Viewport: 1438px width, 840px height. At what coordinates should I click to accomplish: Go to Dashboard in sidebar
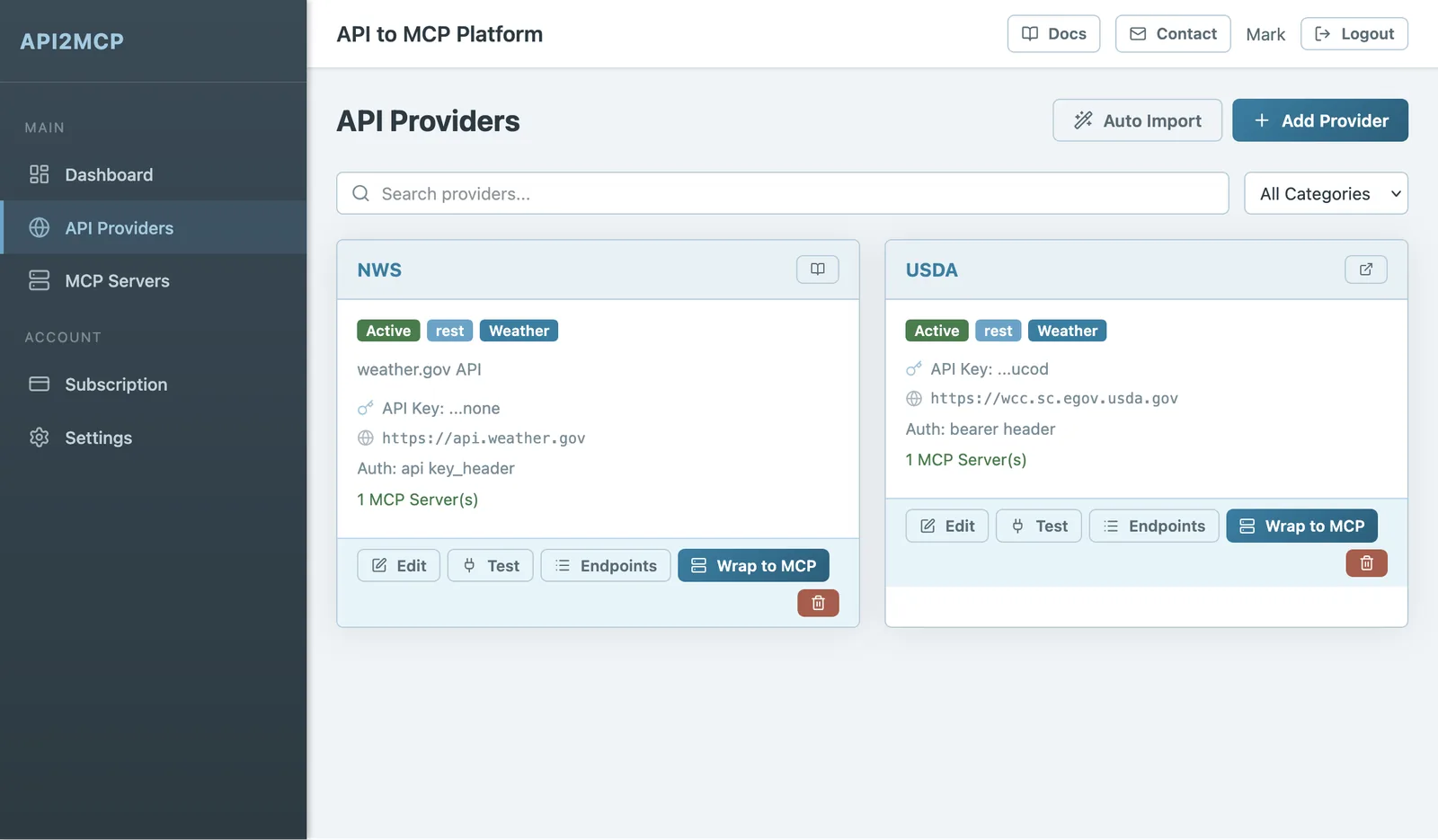[x=154, y=174]
